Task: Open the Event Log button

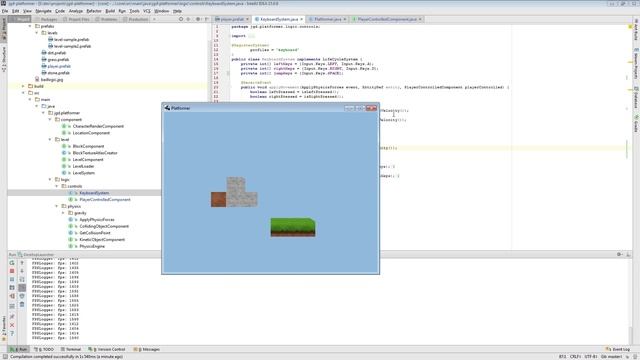Action: 618,349
